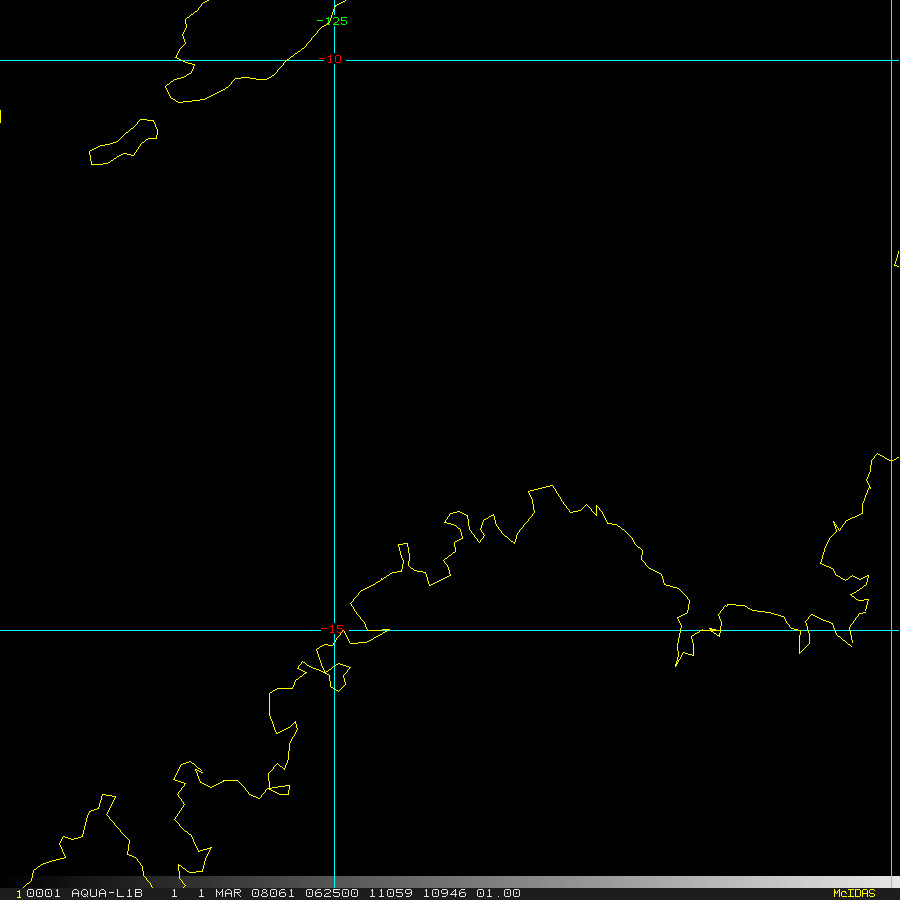
Task: Click the yellow McIDAS label
Action: pos(854,893)
